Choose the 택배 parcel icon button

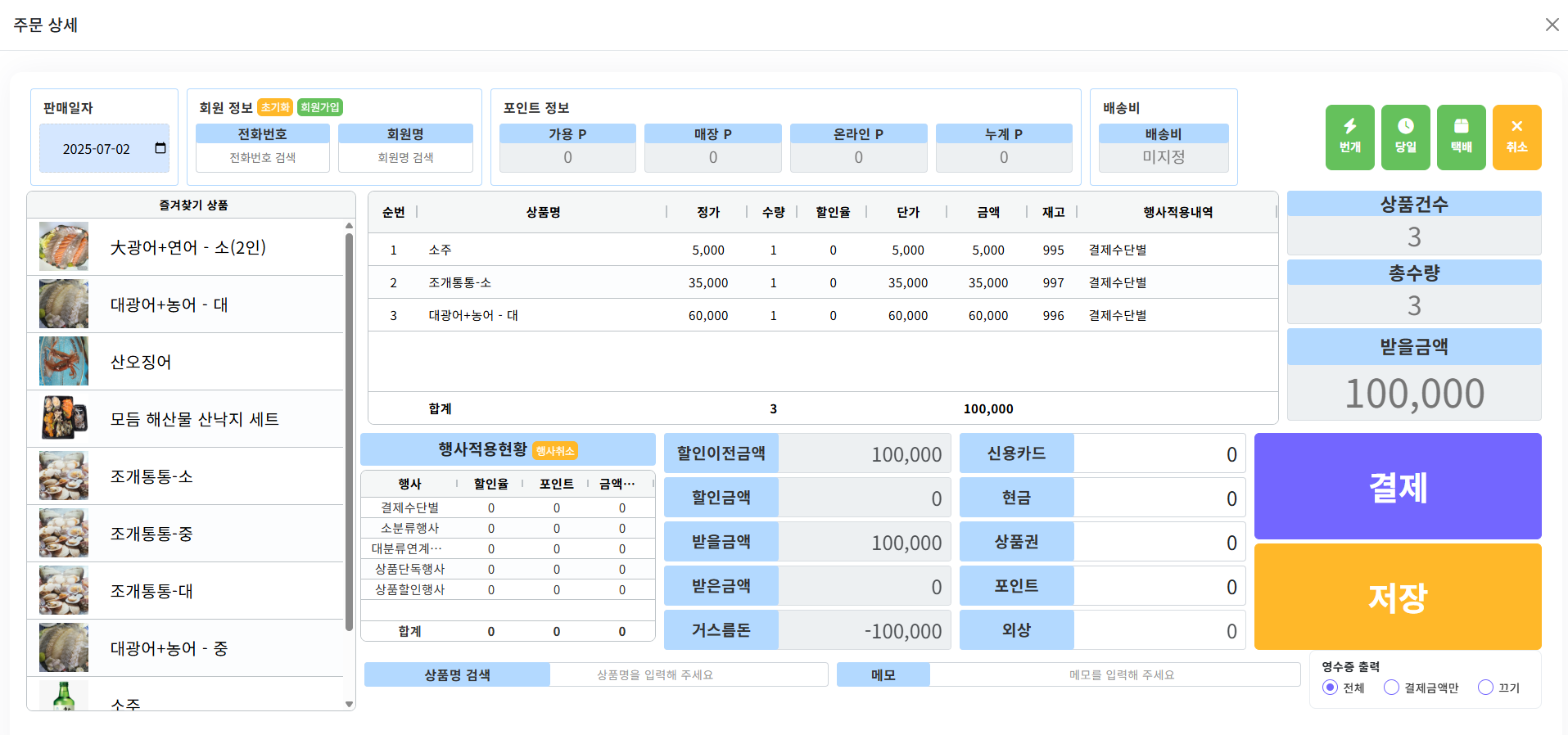point(1461,137)
